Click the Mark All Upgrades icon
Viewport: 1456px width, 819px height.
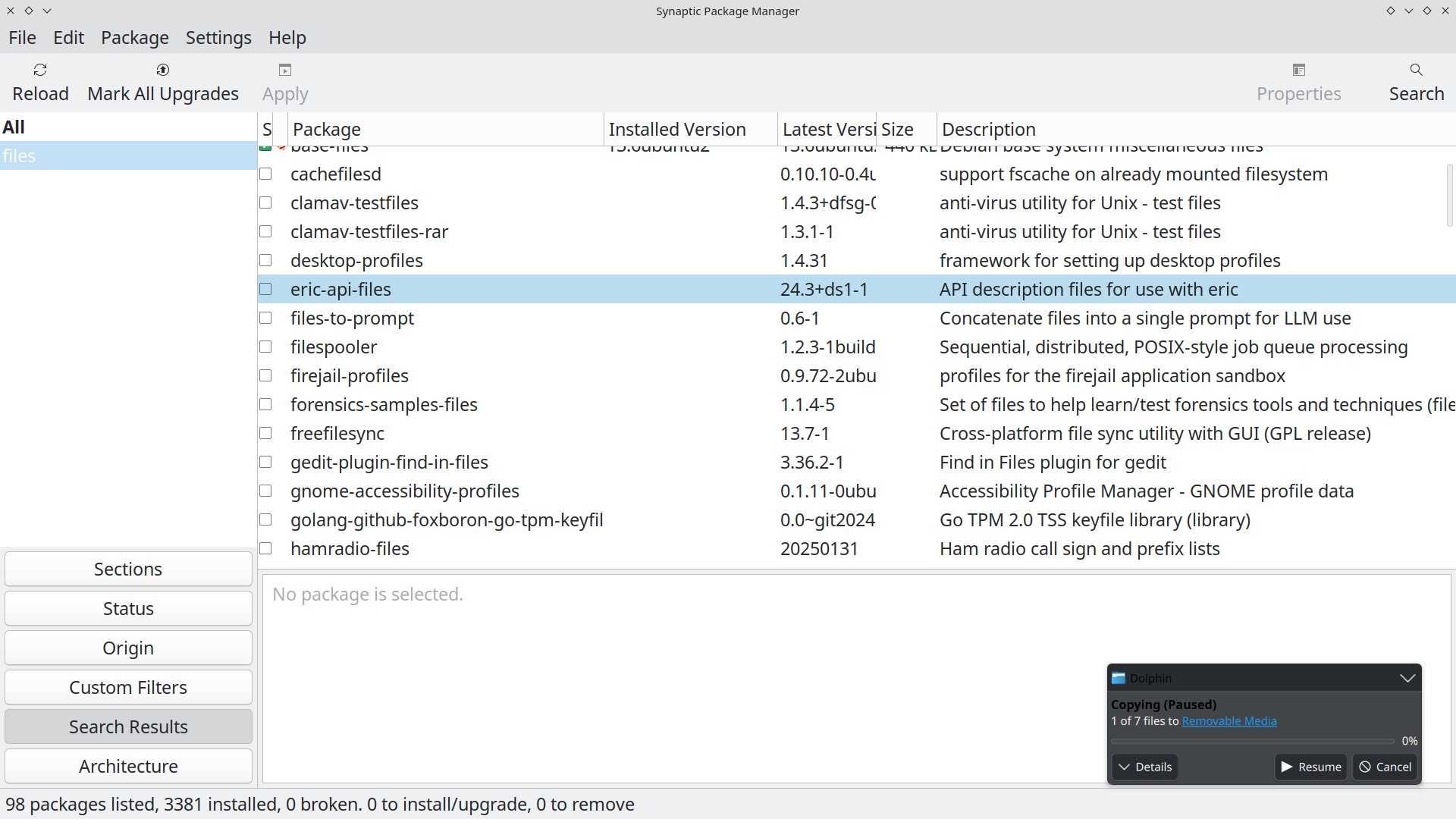click(x=162, y=70)
